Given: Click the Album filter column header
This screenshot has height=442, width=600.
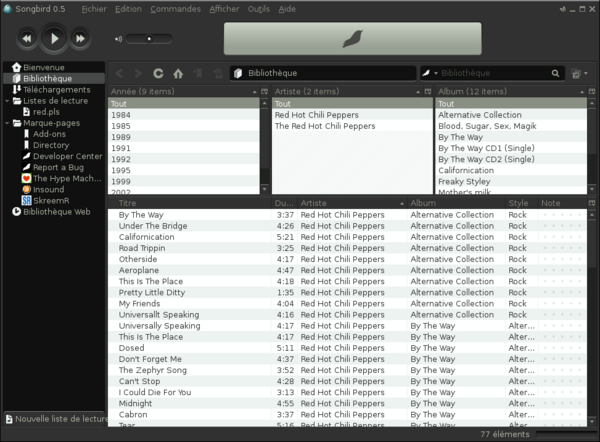Looking at the screenshot, I should [x=511, y=91].
